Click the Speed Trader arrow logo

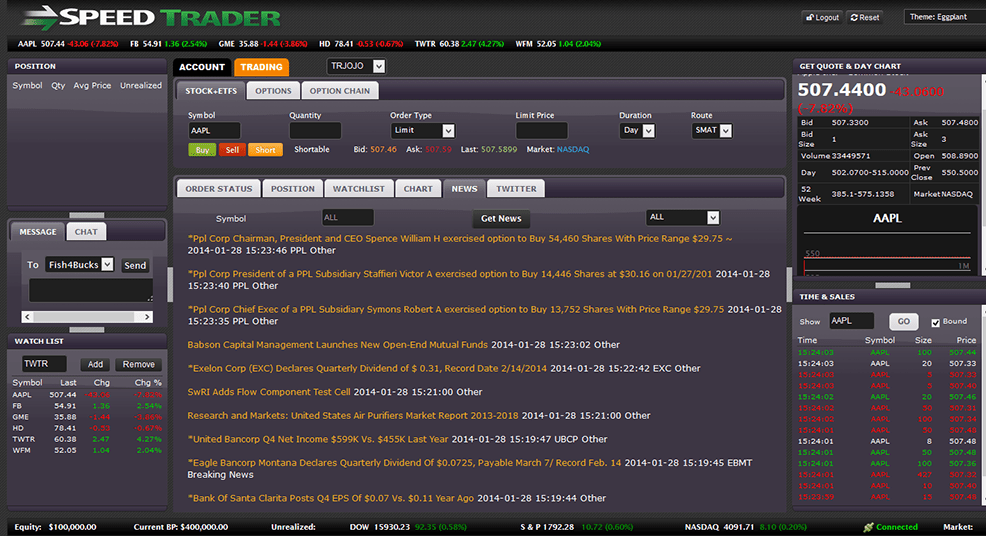[x=41, y=18]
